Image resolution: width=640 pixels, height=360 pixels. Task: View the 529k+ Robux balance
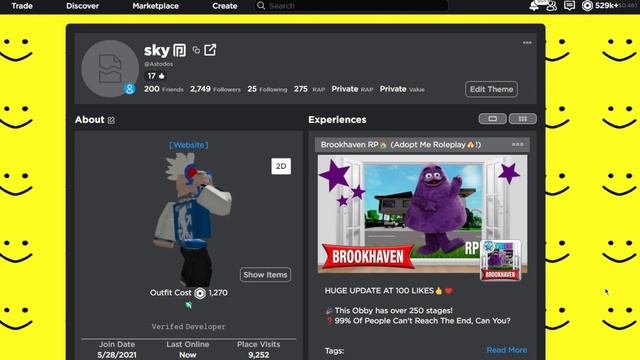pos(607,5)
